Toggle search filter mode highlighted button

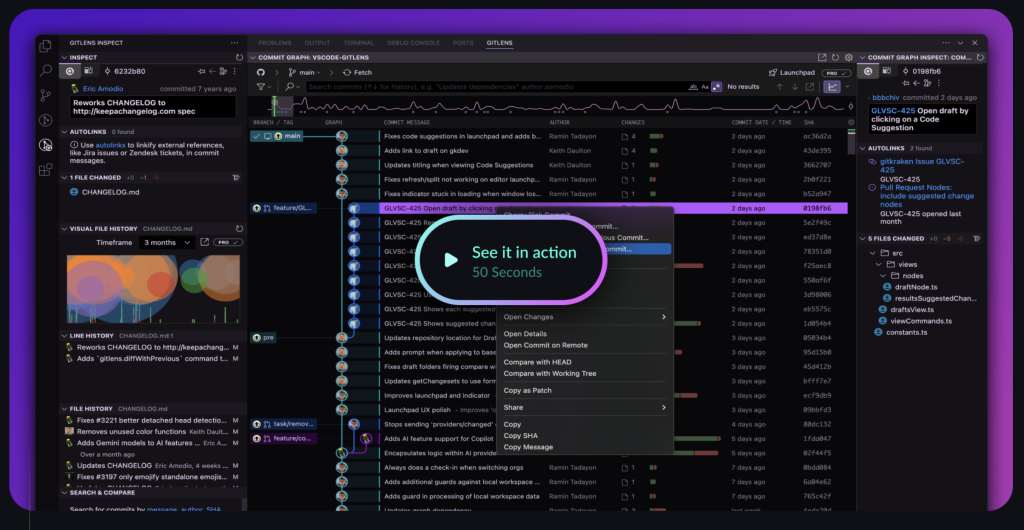(x=716, y=86)
